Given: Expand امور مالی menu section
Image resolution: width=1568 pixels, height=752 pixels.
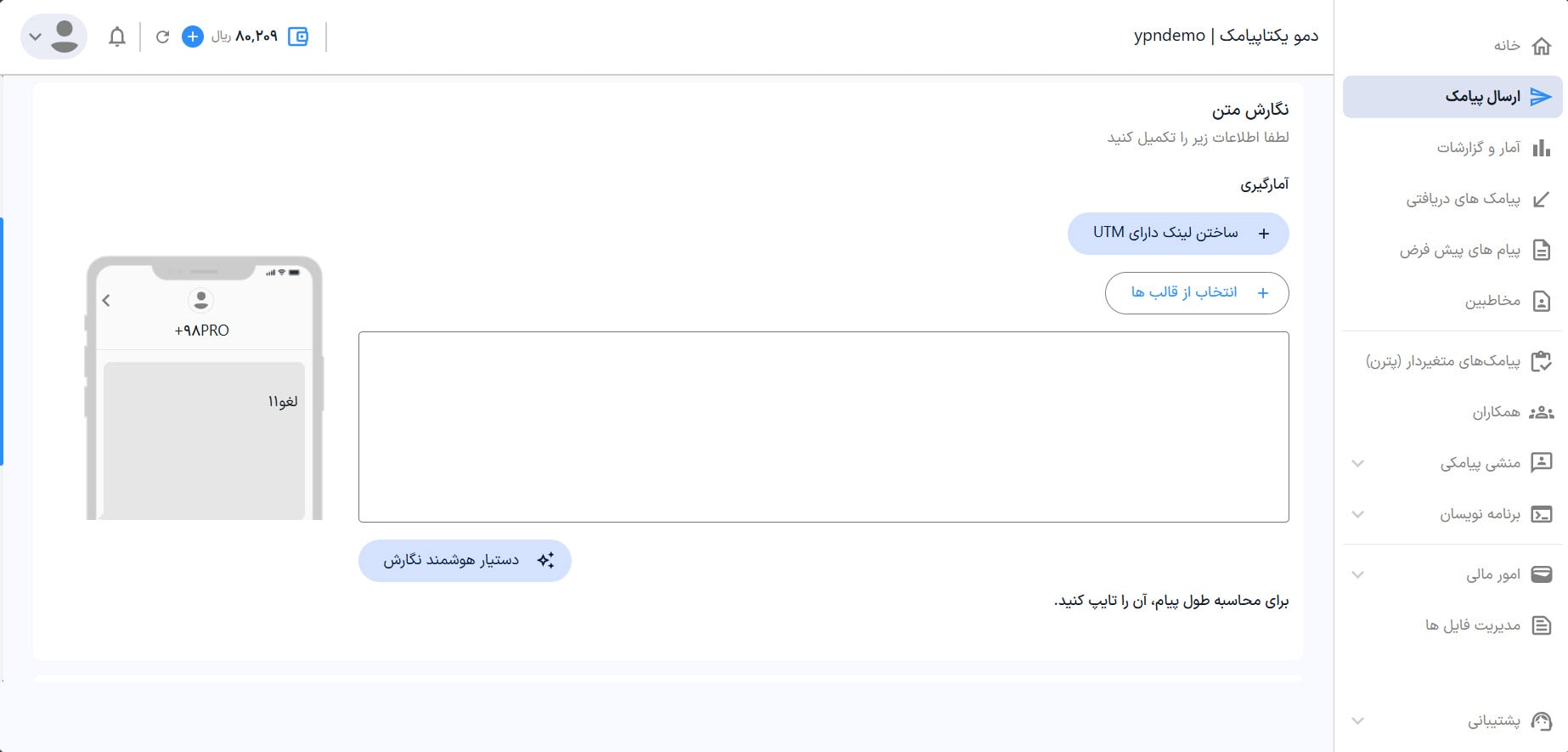Looking at the screenshot, I should 1357,574.
